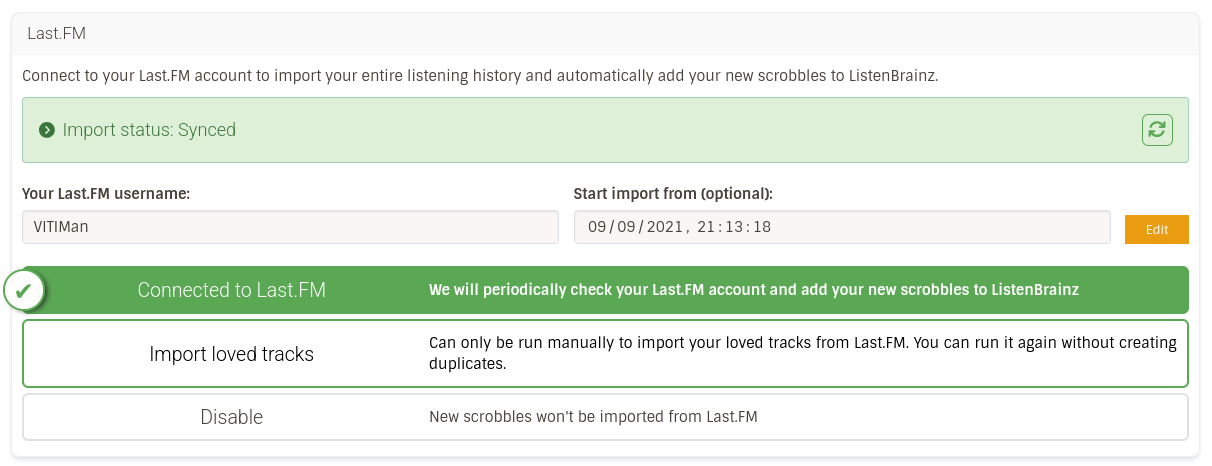Expand the Import status: Synced details
The image size is (1212, 466).
click(149, 130)
